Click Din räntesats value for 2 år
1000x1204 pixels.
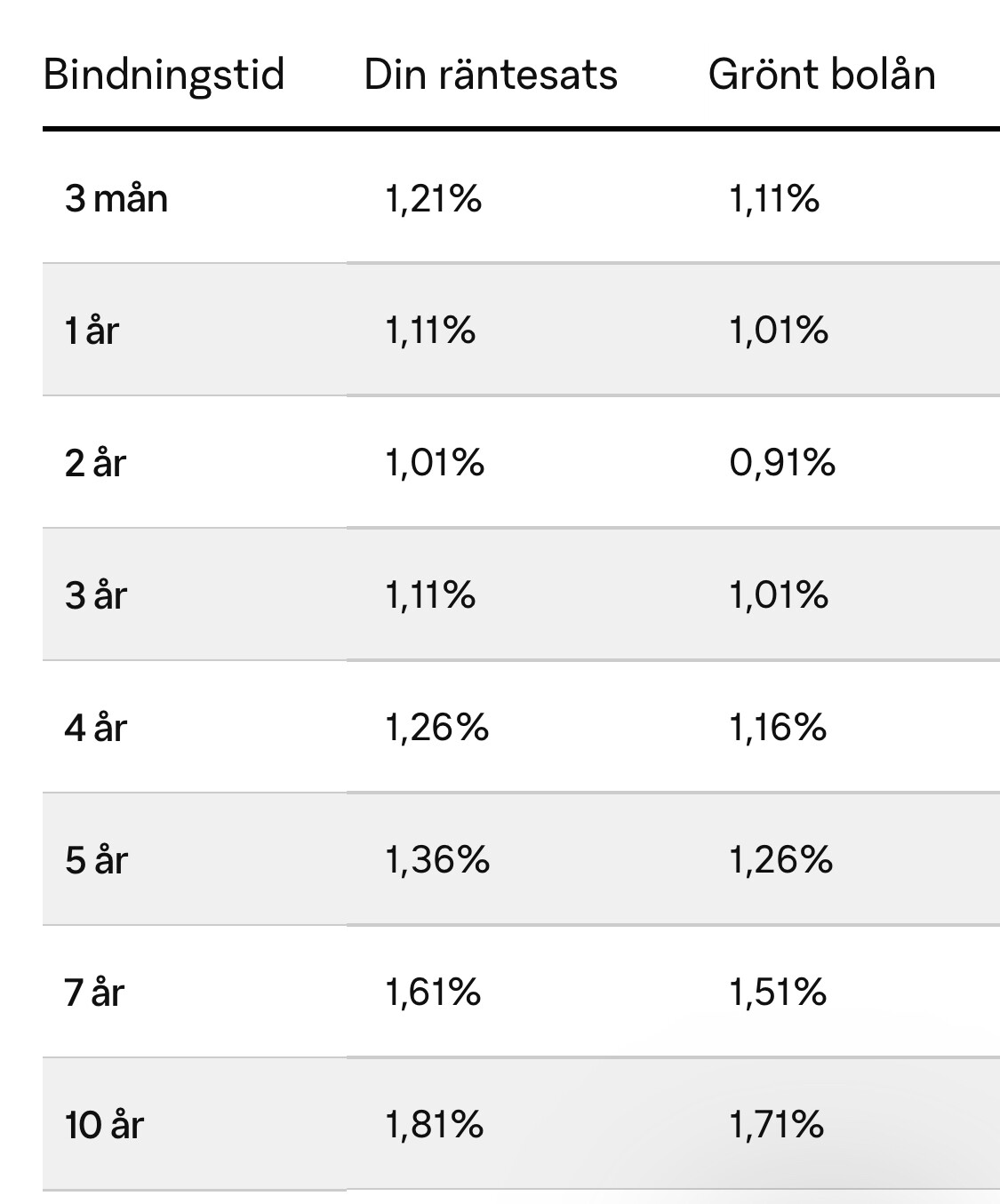click(434, 463)
